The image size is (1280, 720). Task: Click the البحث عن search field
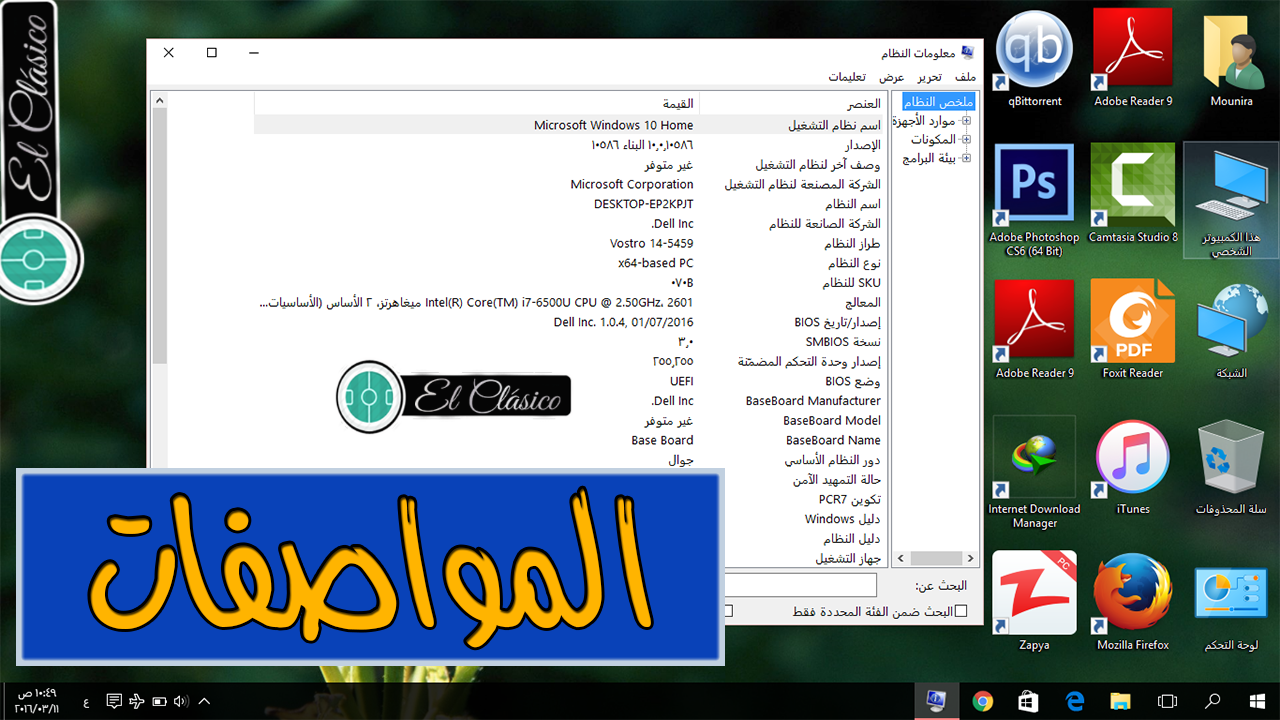click(x=799, y=585)
